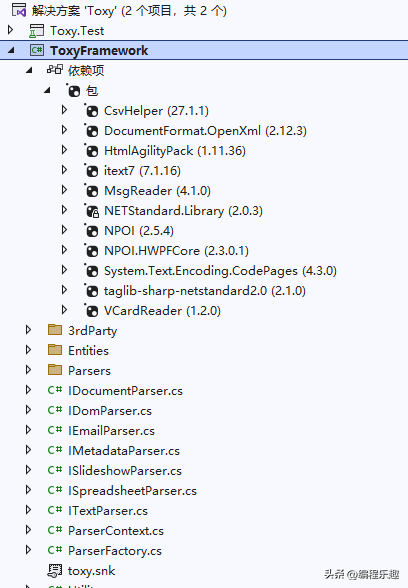The width and height of the screenshot is (408, 588).
Task: Click the Toxy.Test project icon
Action: [36, 31]
